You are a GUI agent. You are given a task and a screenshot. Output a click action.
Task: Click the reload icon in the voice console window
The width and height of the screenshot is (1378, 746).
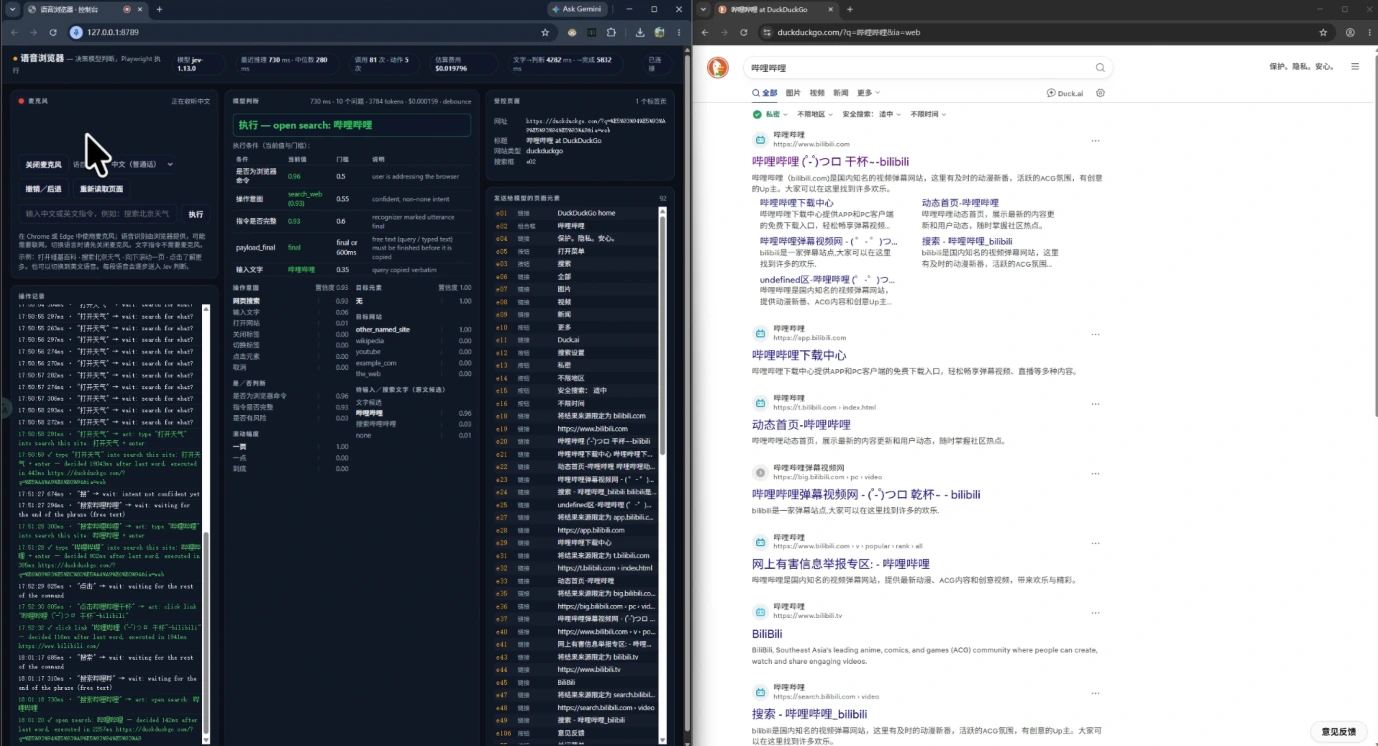point(52,32)
